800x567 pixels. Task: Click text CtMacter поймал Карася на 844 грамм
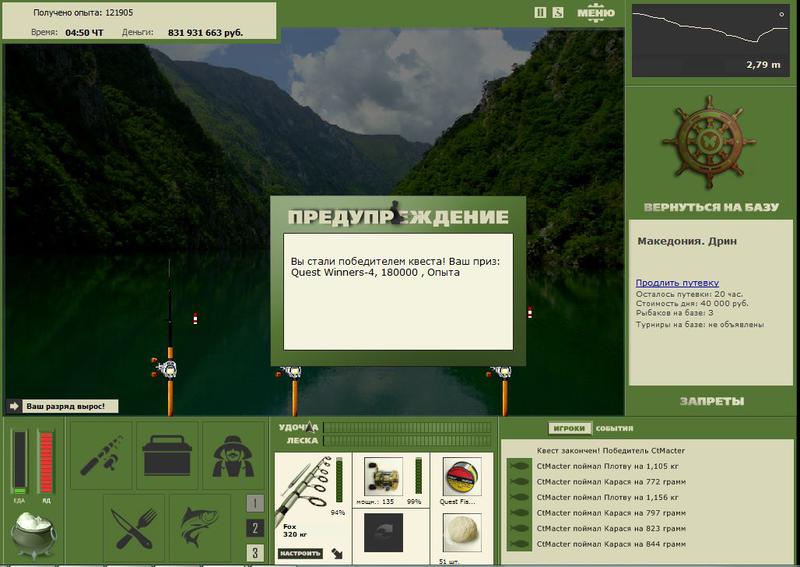point(611,544)
